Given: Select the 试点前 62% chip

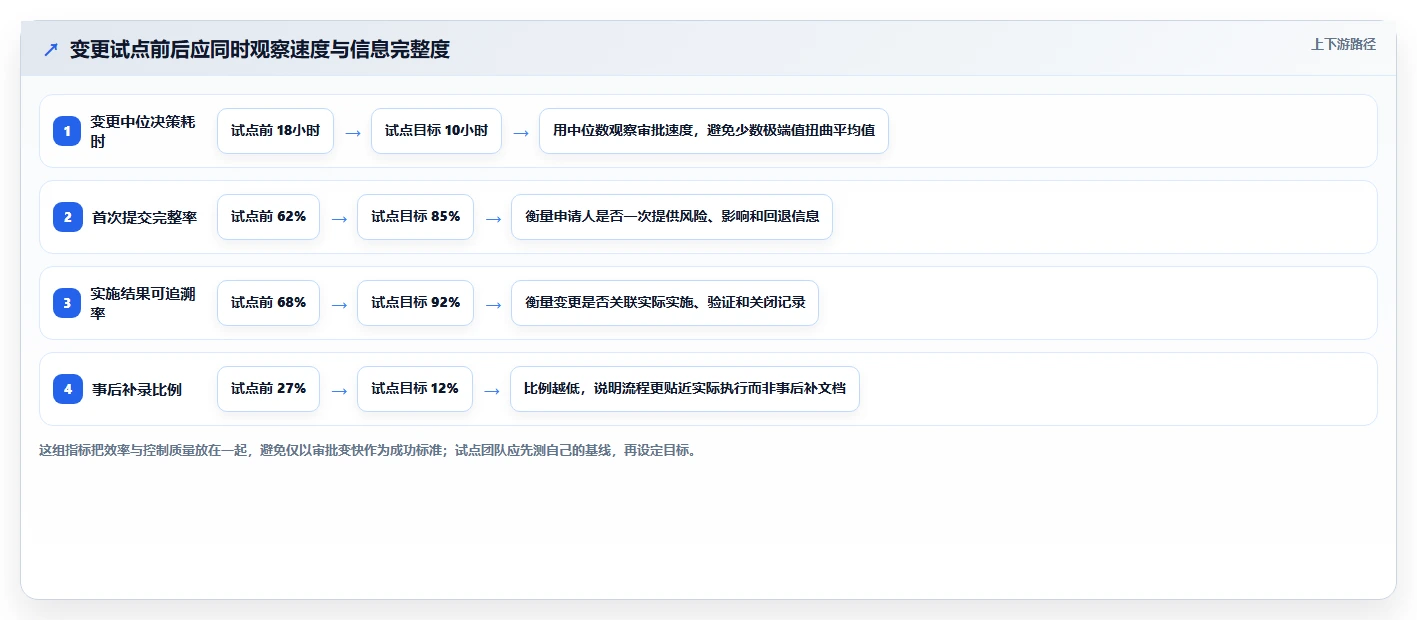Looking at the screenshot, I should click(x=268, y=217).
